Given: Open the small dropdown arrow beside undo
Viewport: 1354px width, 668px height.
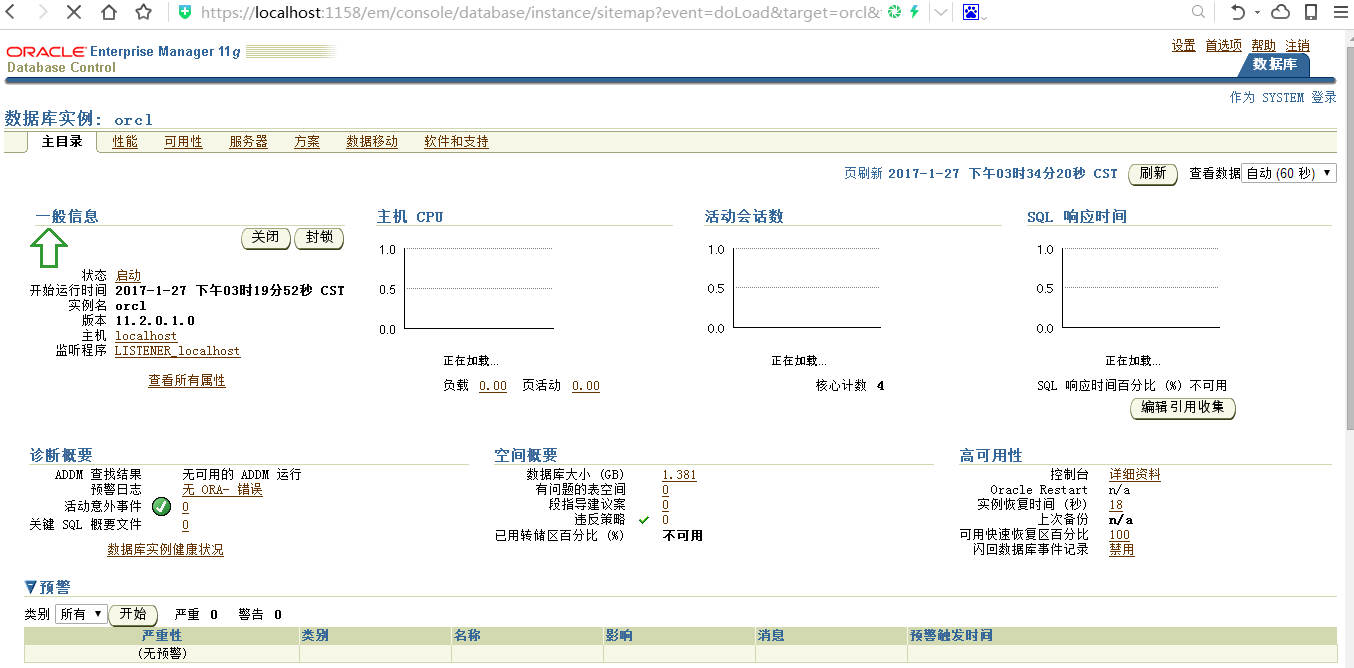Looking at the screenshot, I should (x=1256, y=13).
